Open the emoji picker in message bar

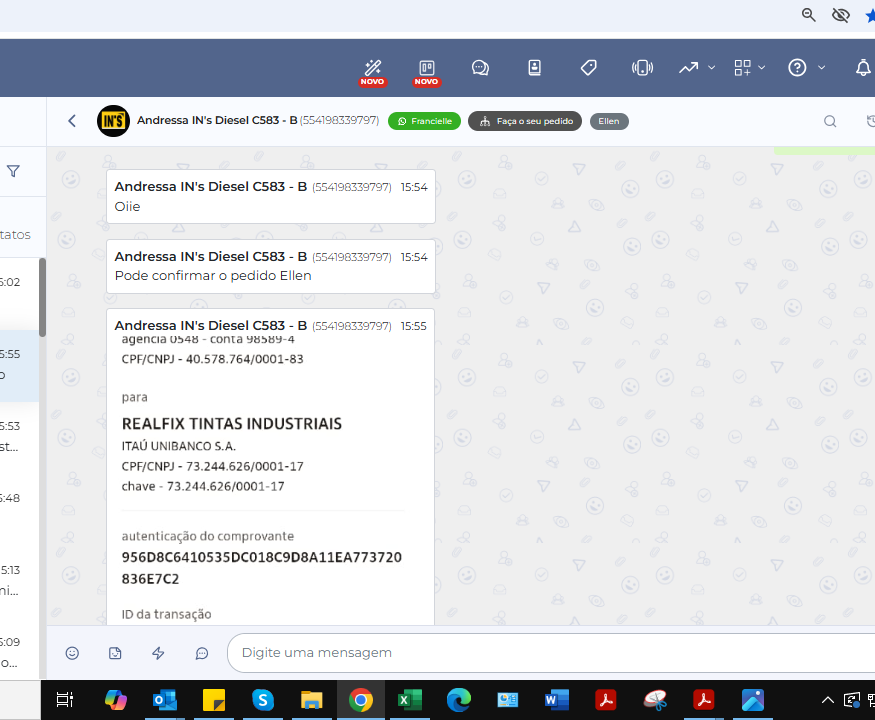72,653
